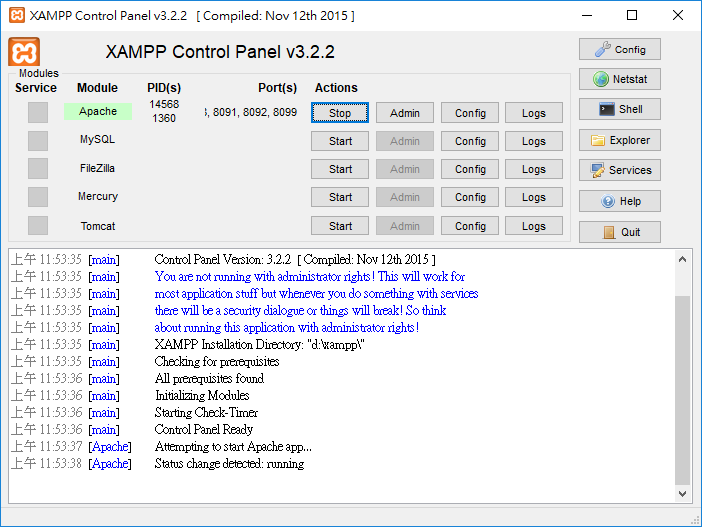
Task: Click the log scrollbar up arrow
Action: click(x=682, y=259)
